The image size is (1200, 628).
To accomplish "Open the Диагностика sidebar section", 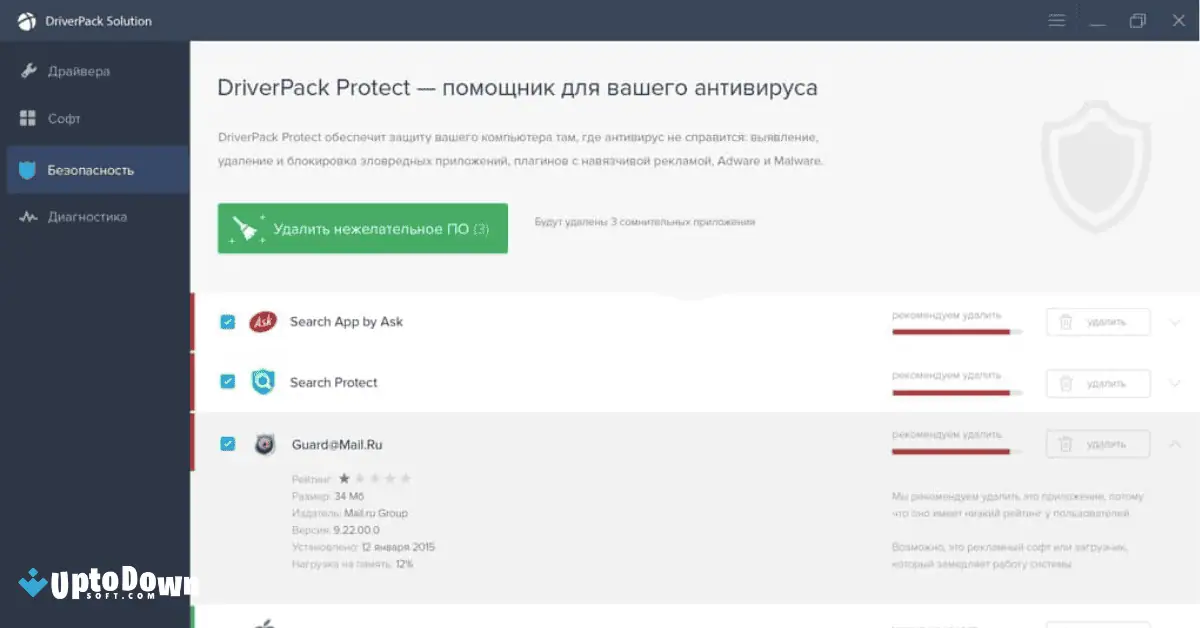I will point(87,216).
